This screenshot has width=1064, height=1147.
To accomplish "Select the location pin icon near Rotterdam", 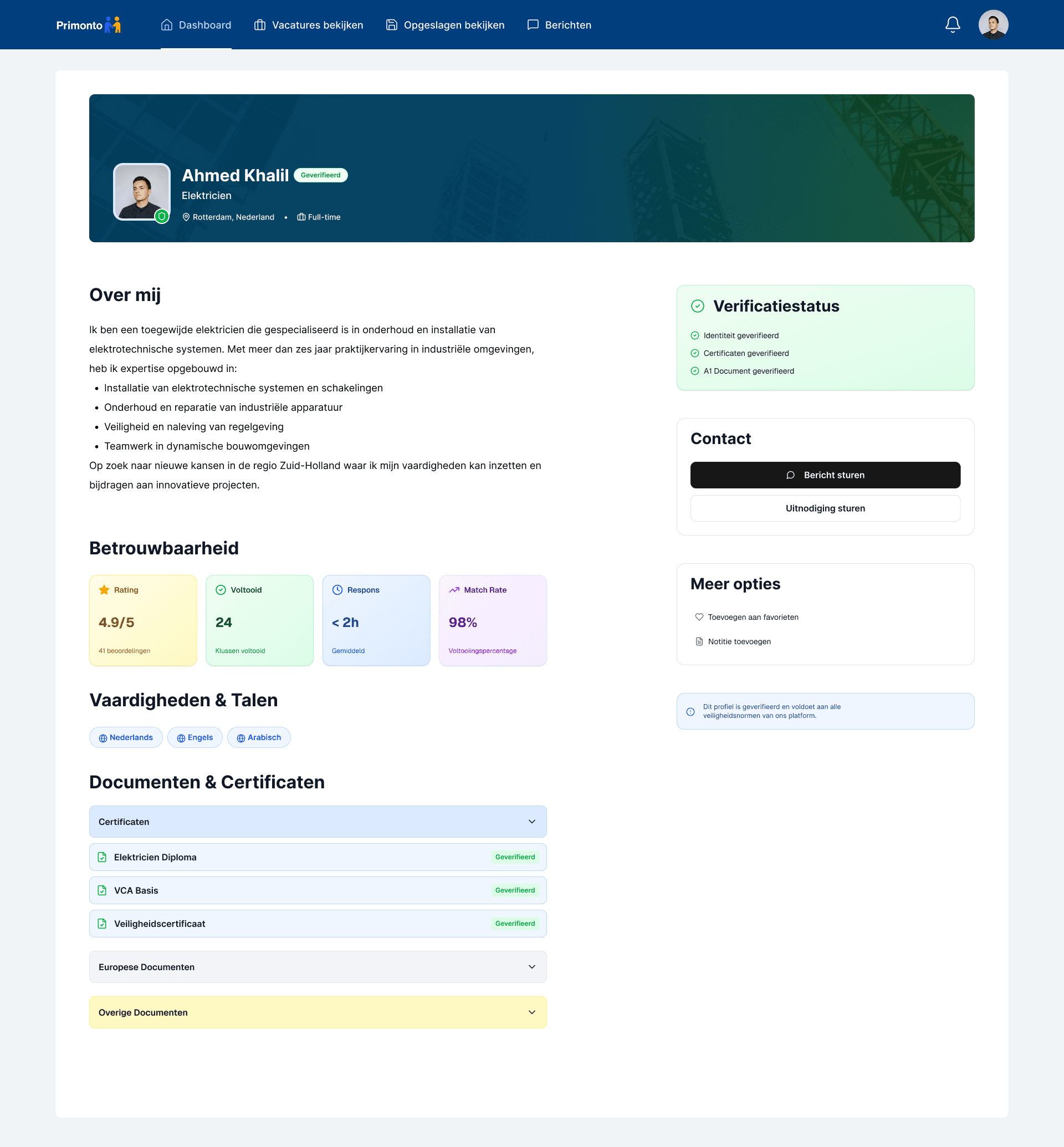I will pyautogui.click(x=186, y=217).
